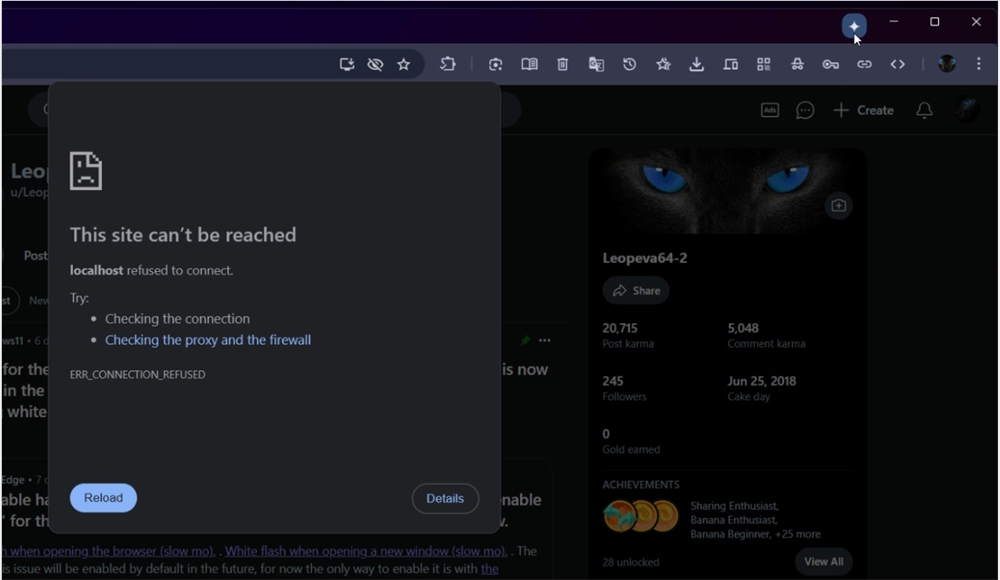Click the Details button
1000x580 pixels.
[445, 498]
